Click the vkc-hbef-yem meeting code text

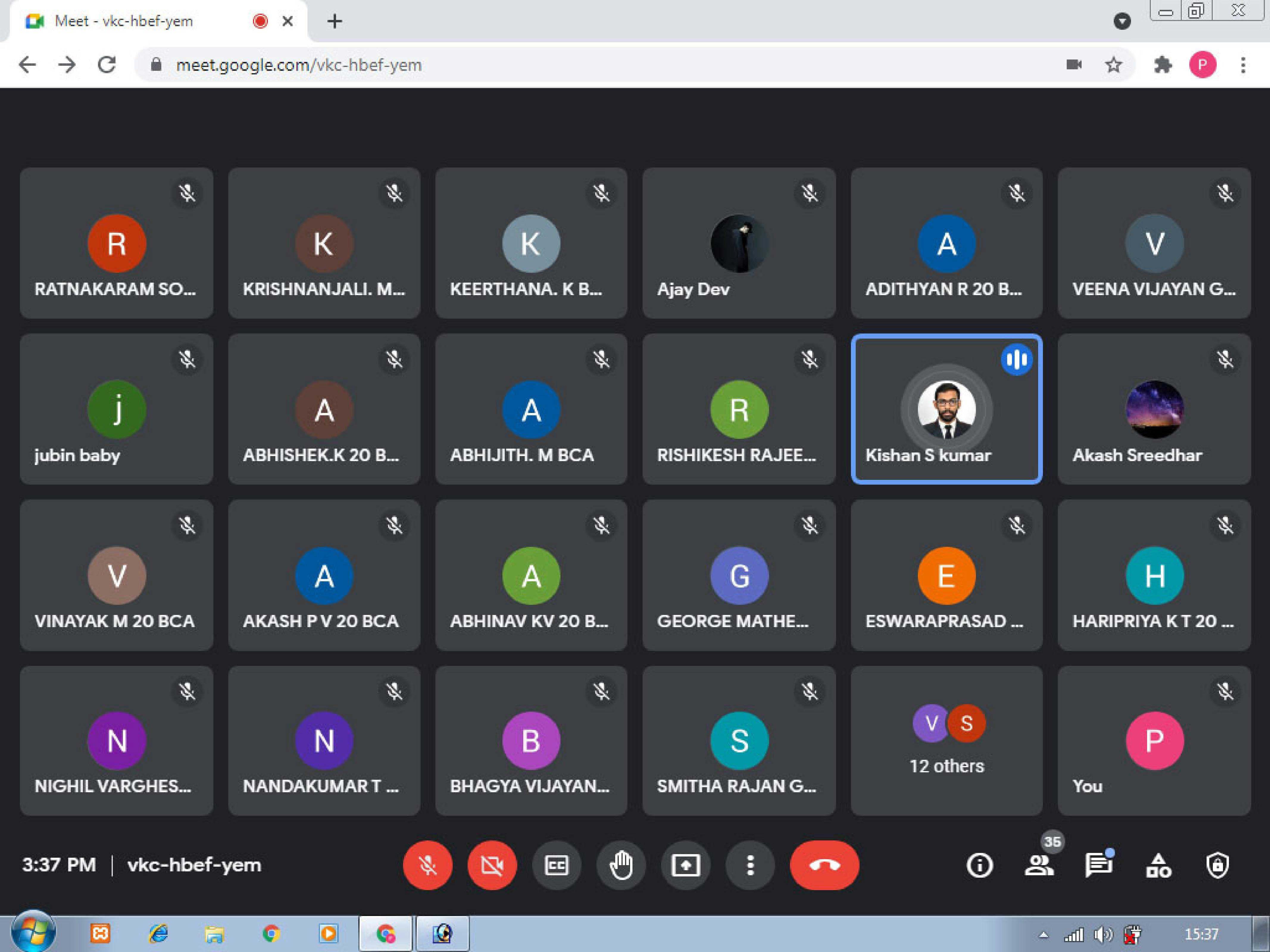coord(194,865)
